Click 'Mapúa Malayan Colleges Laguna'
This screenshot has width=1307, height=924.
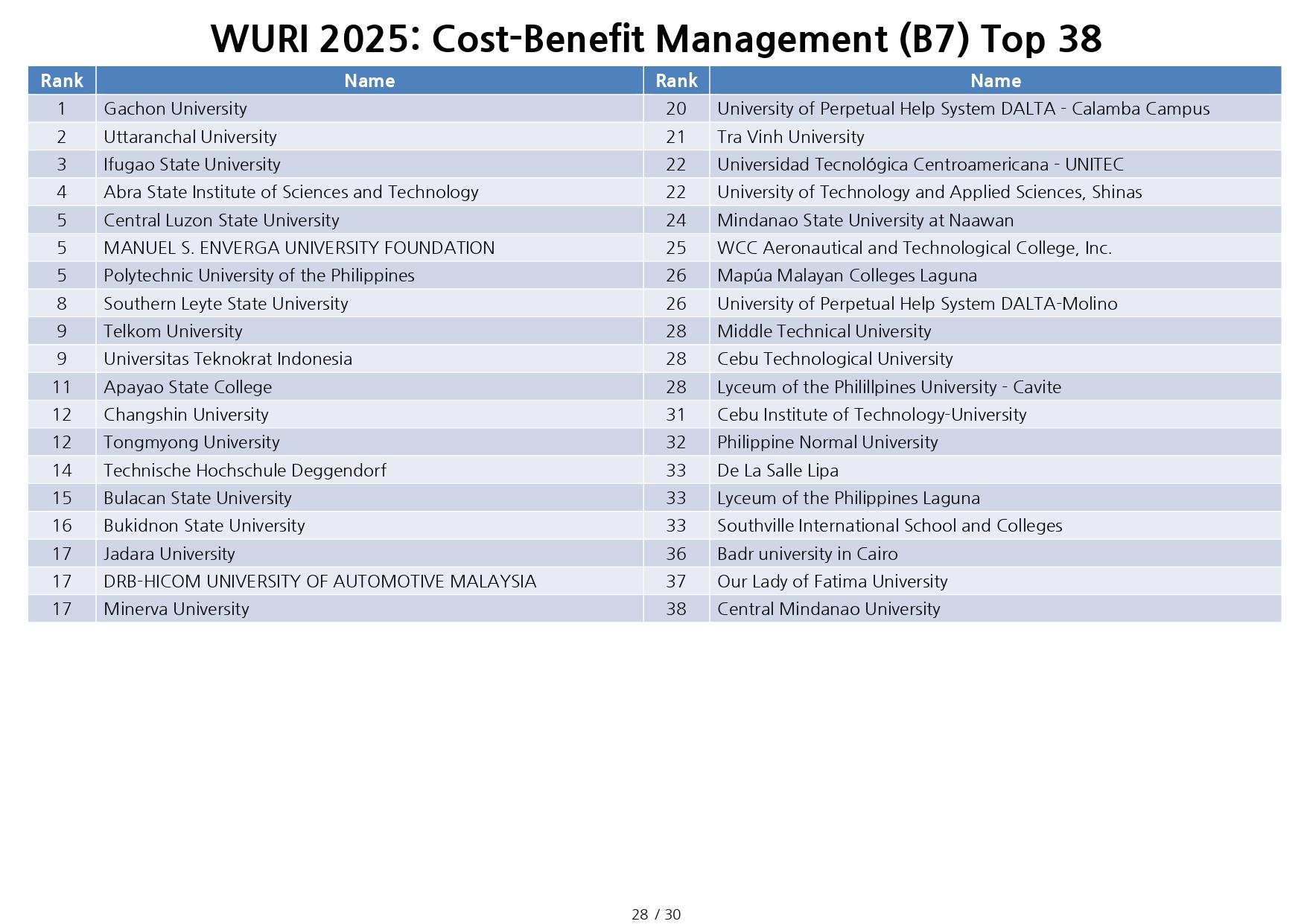click(847, 275)
